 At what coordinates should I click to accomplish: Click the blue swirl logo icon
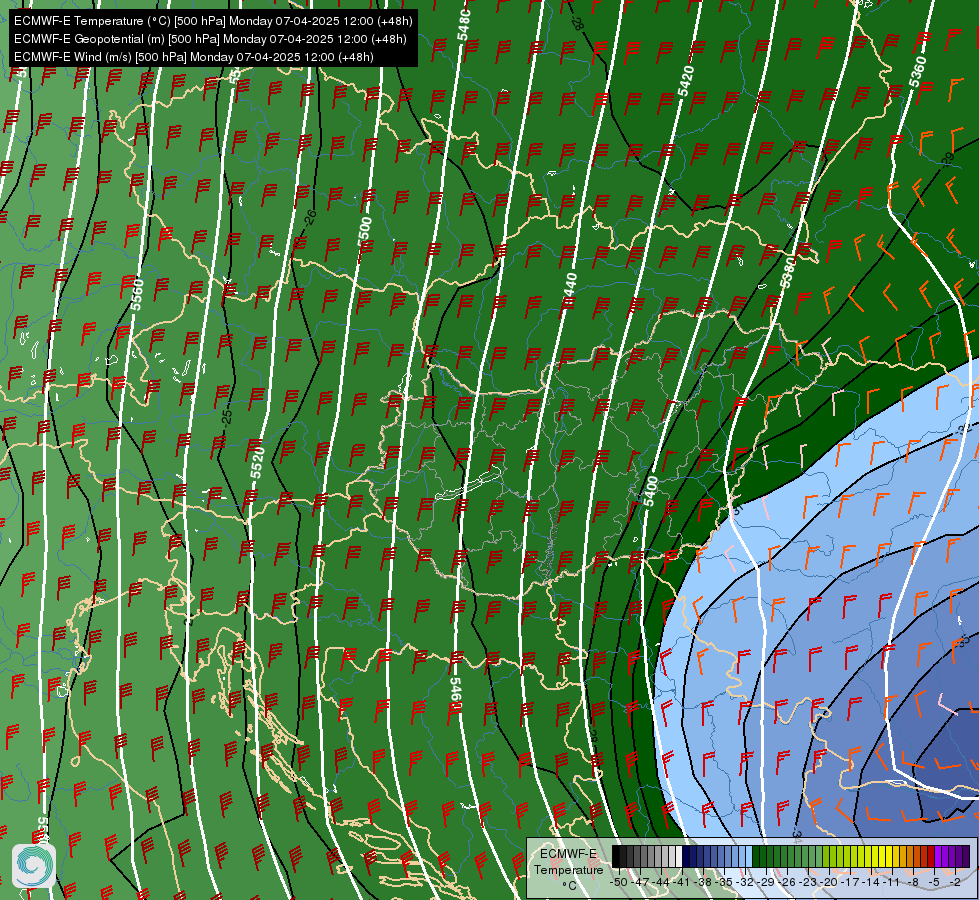tap(34, 866)
